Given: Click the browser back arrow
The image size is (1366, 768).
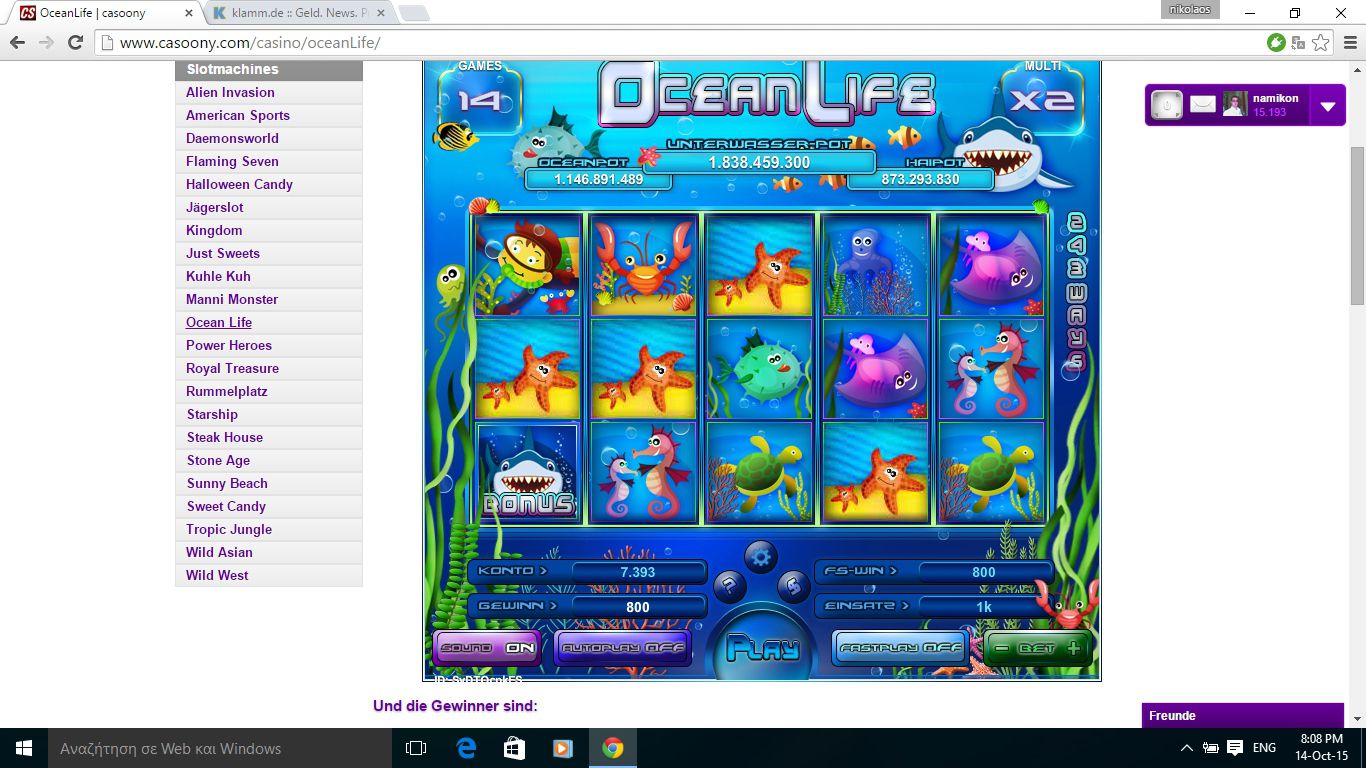Looking at the screenshot, I should (x=17, y=42).
